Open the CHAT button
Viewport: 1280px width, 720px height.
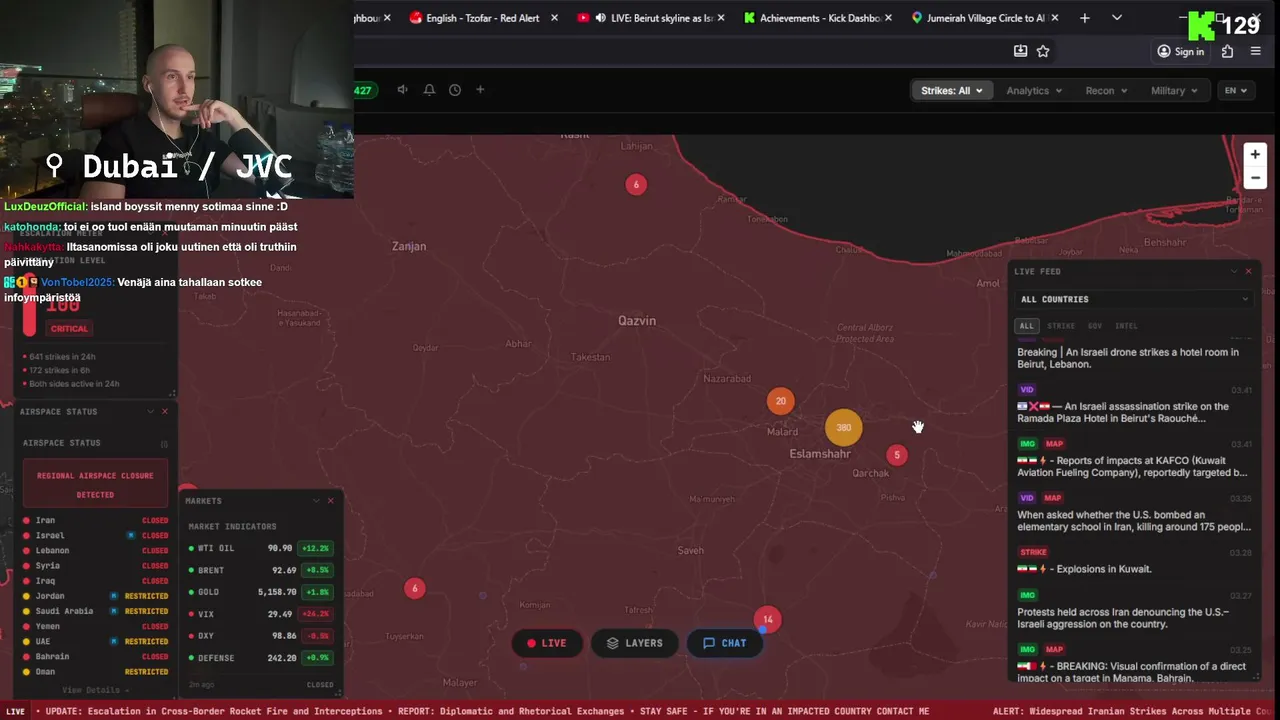[725, 643]
